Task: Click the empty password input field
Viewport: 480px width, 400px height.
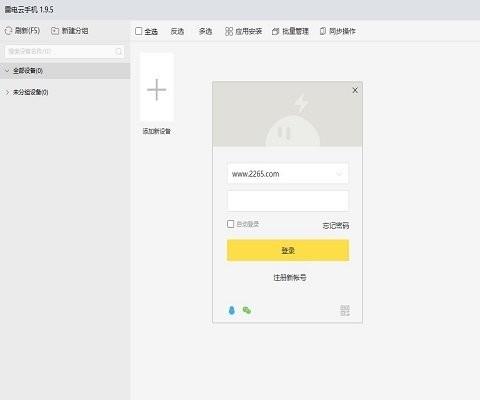Action: (288, 201)
